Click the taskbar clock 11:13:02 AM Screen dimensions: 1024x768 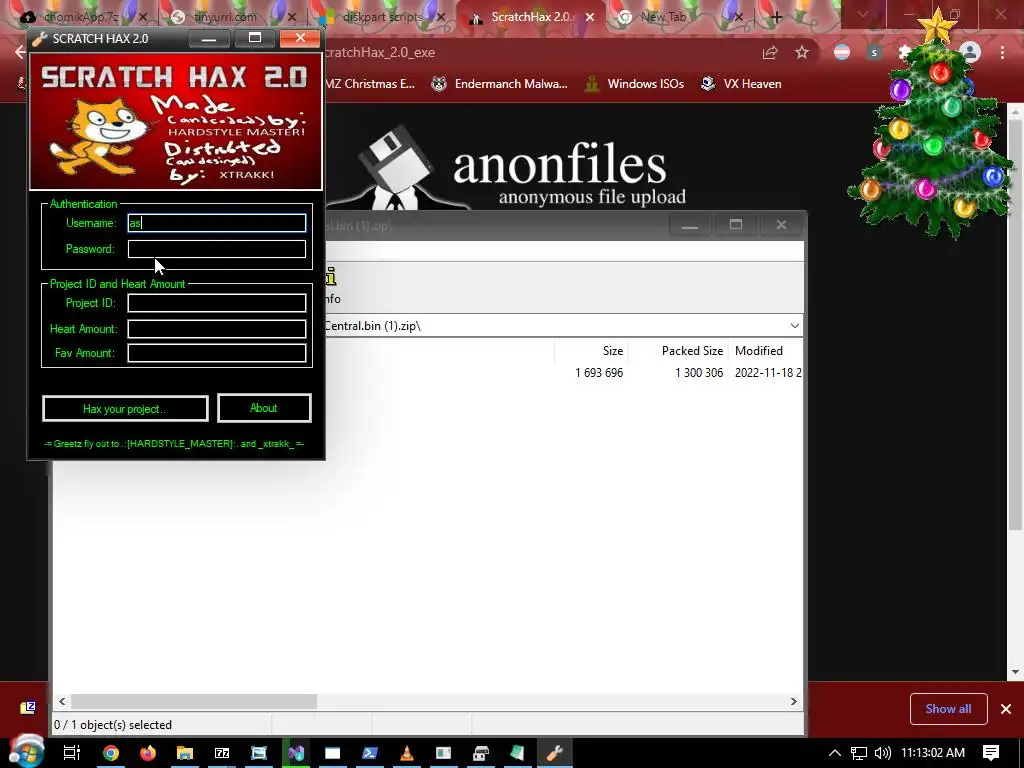[933, 753]
